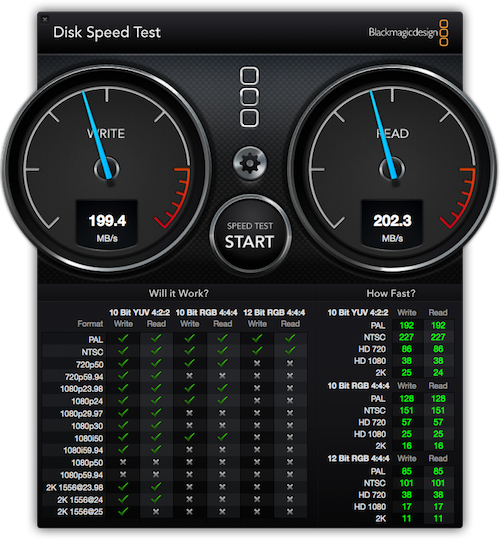500x540 pixels.
Task: Click 10 Bit RGB write cross for 720p59.94
Action: click(x=189, y=376)
